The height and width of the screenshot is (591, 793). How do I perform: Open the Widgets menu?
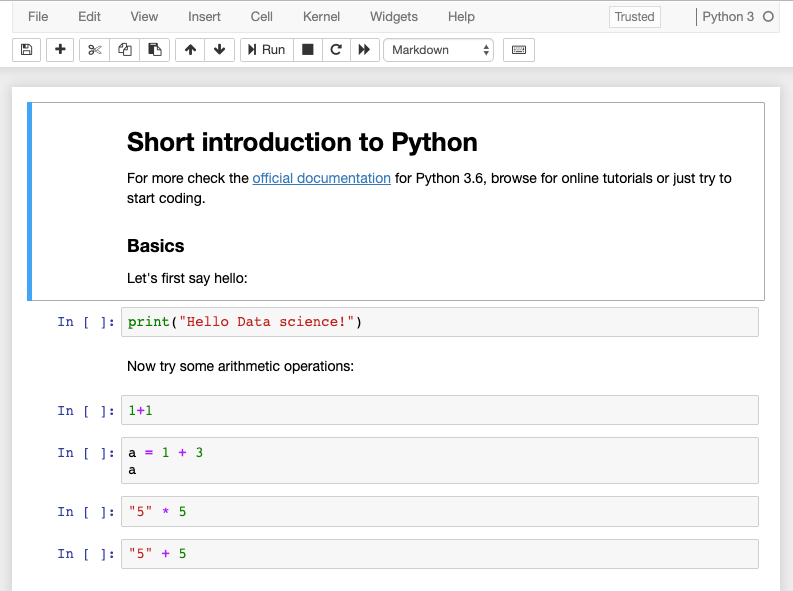click(x=394, y=17)
